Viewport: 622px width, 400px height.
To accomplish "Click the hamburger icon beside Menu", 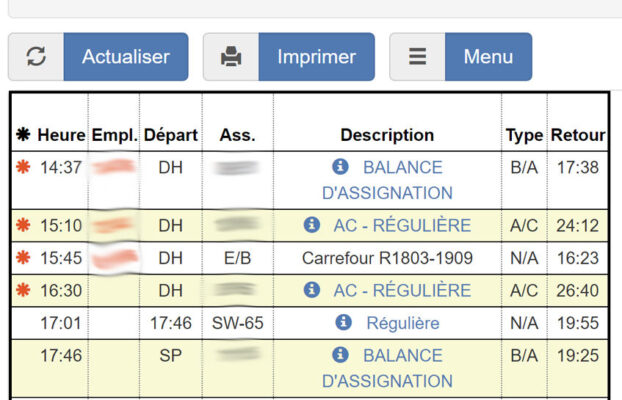I will [417, 57].
